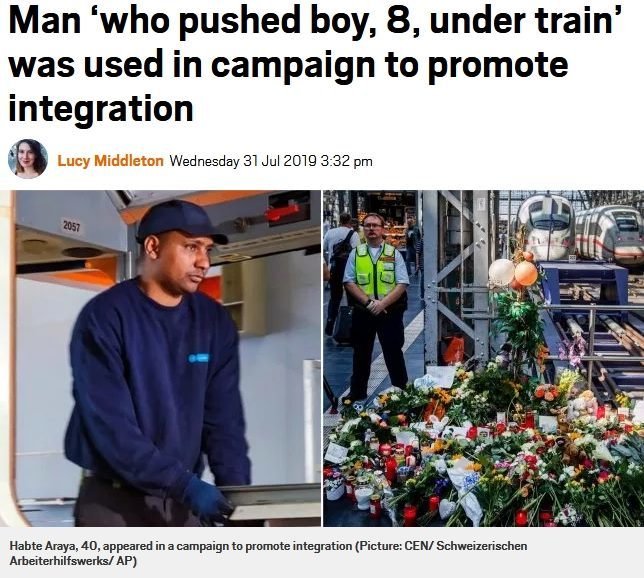Click the red candles in the memorial
This screenshot has width=644, height=578.
click(x=396, y=458)
